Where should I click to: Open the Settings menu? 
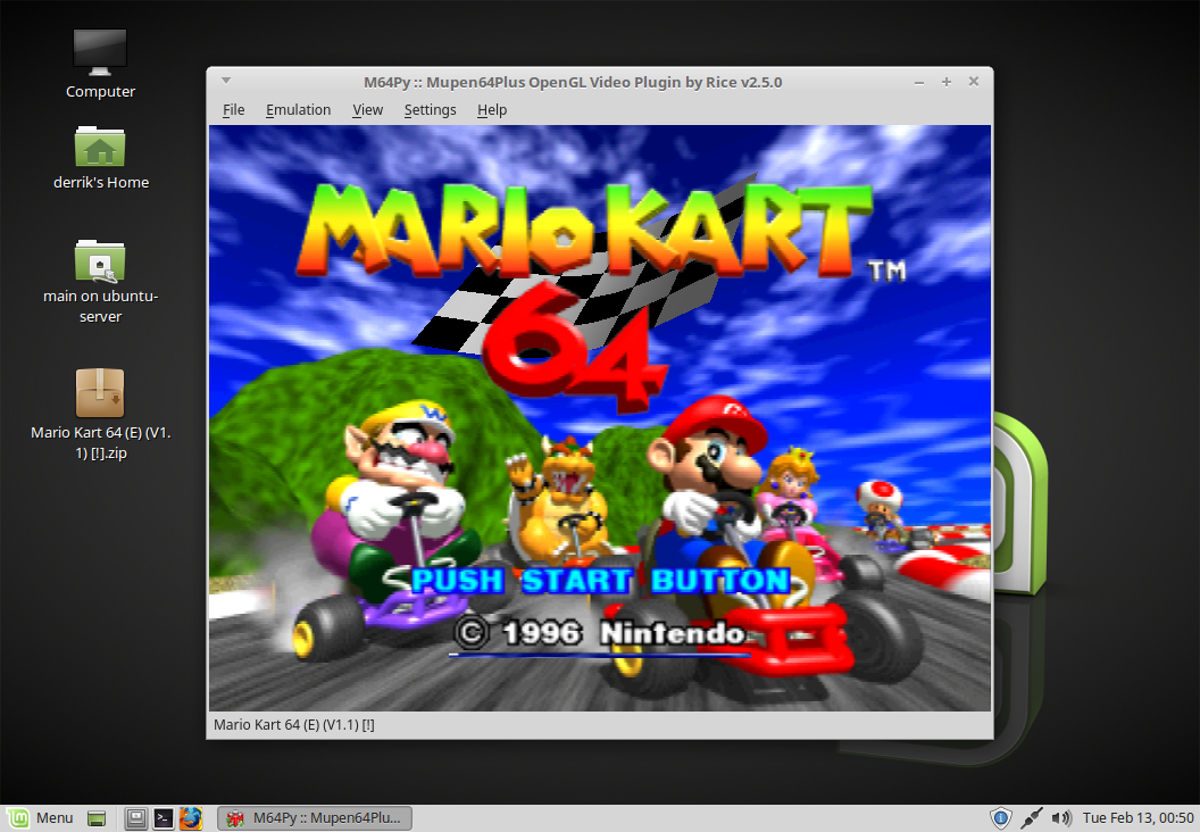[x=430, y=110]
